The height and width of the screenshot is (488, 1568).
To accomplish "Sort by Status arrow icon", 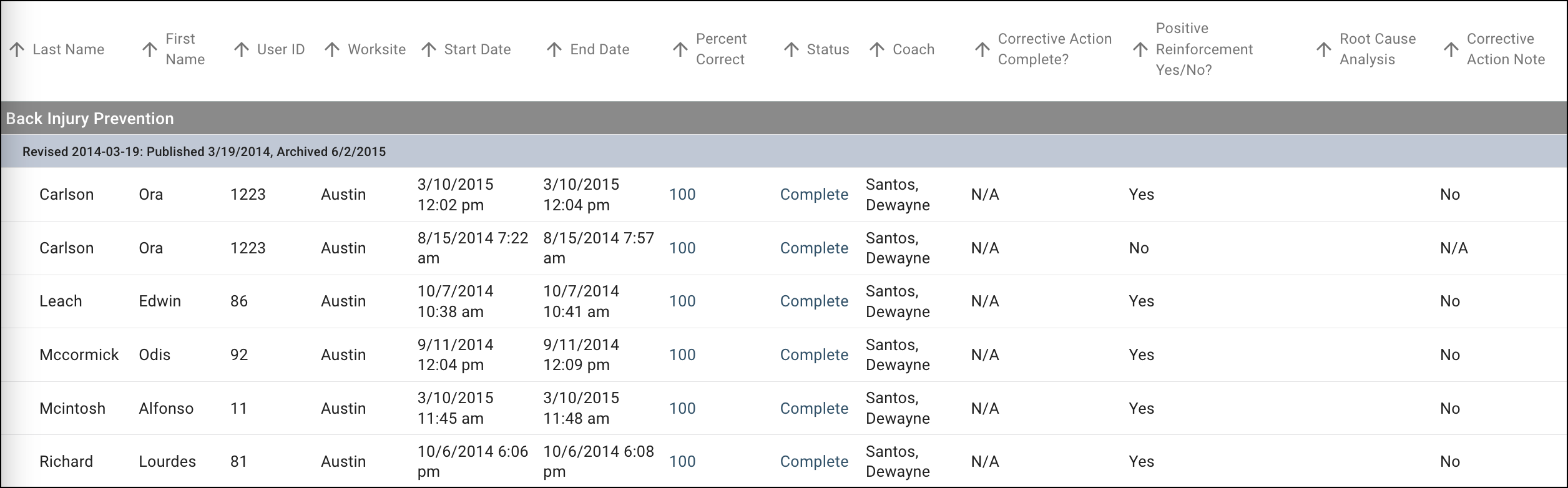I will click(791, 49).
